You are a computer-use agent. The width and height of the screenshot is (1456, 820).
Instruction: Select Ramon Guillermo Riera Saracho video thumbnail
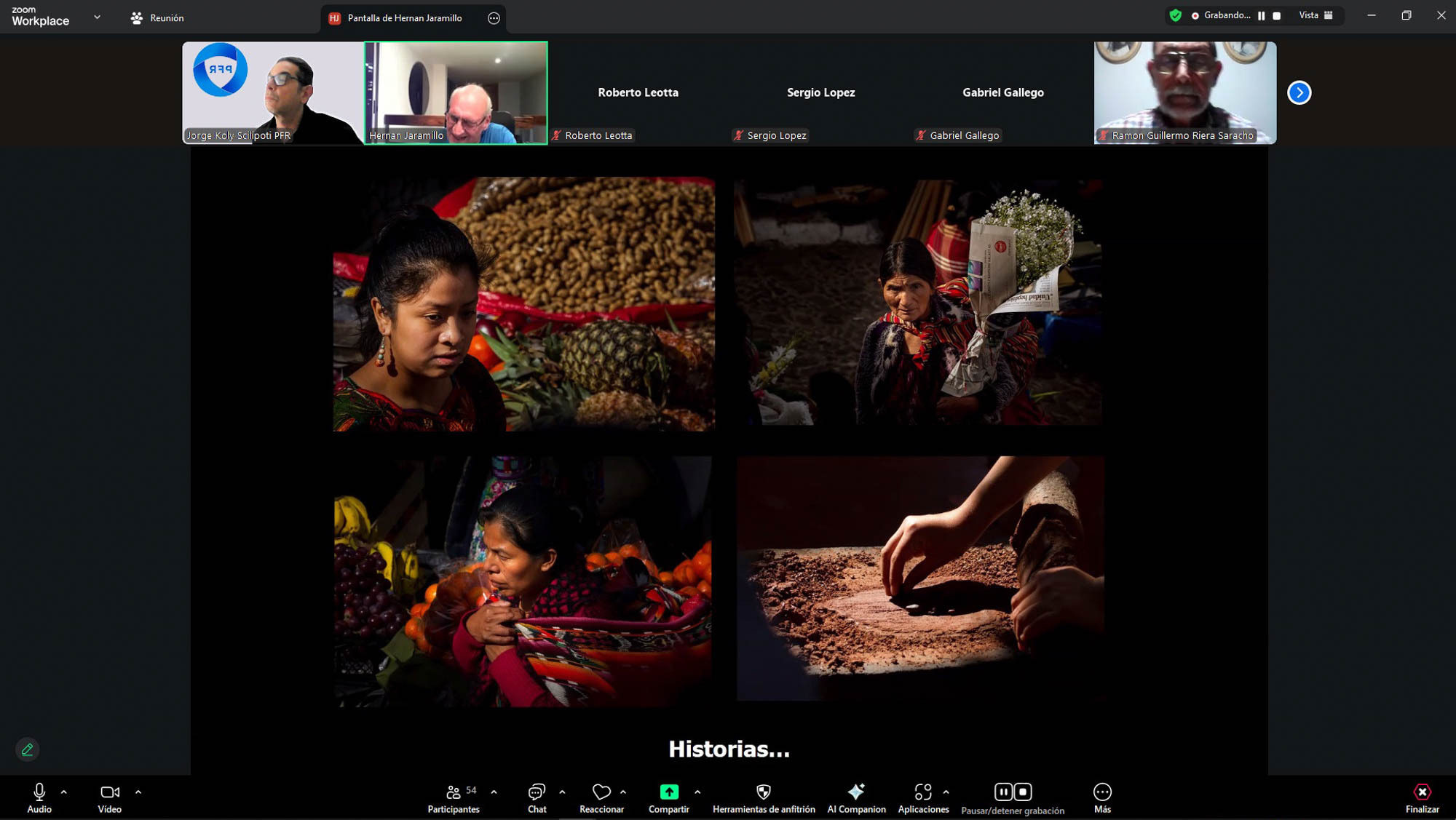pos(1184,92)
